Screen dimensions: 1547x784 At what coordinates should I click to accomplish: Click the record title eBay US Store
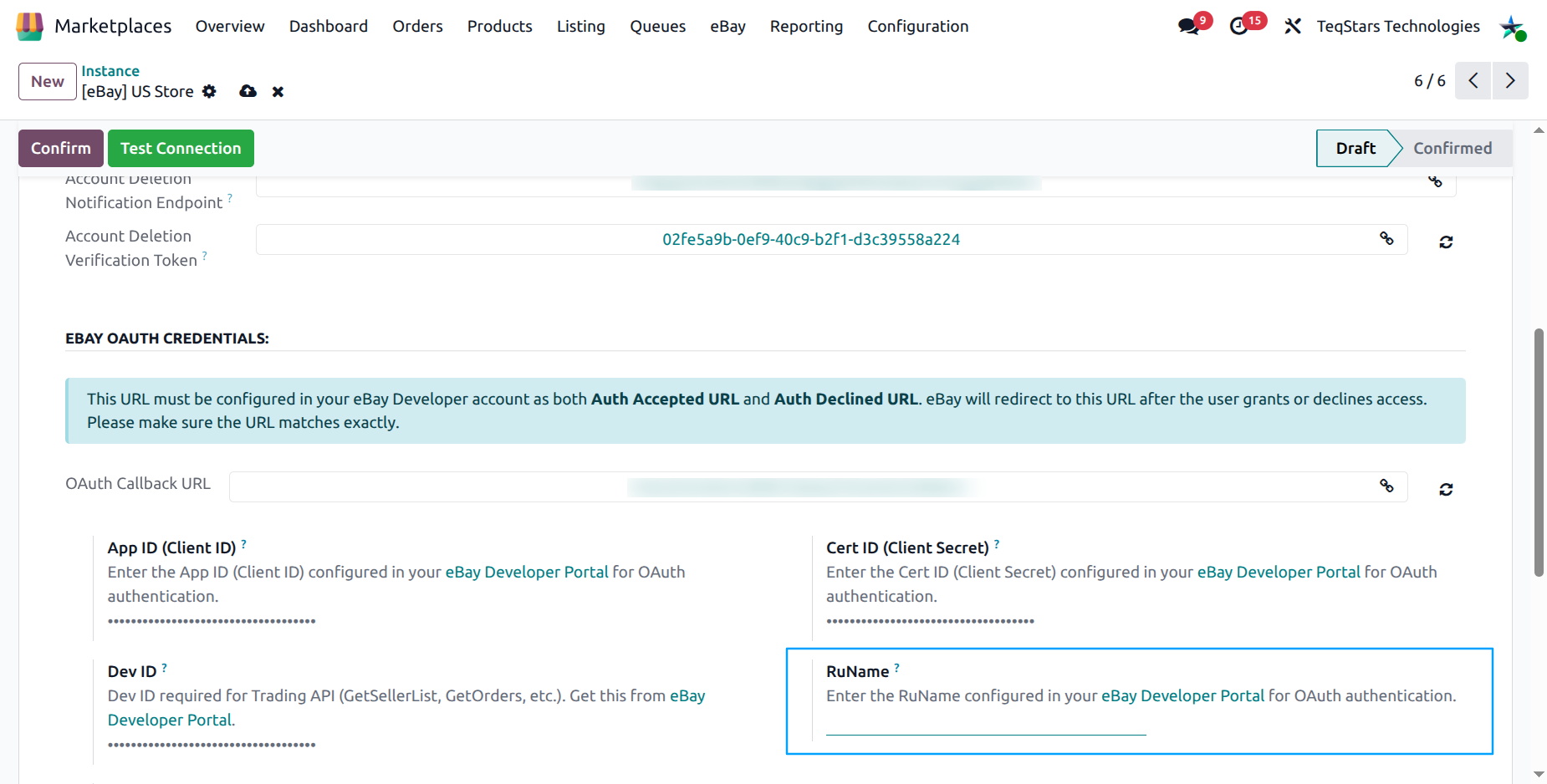tap(137, 91)
